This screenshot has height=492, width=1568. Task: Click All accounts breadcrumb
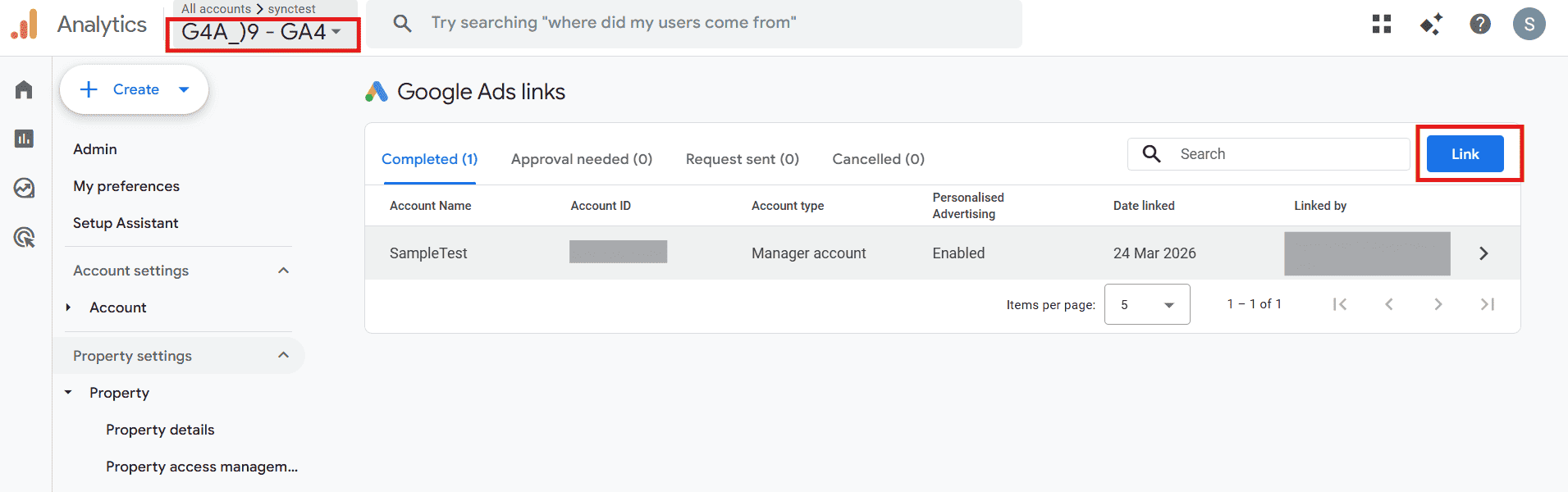216,9
